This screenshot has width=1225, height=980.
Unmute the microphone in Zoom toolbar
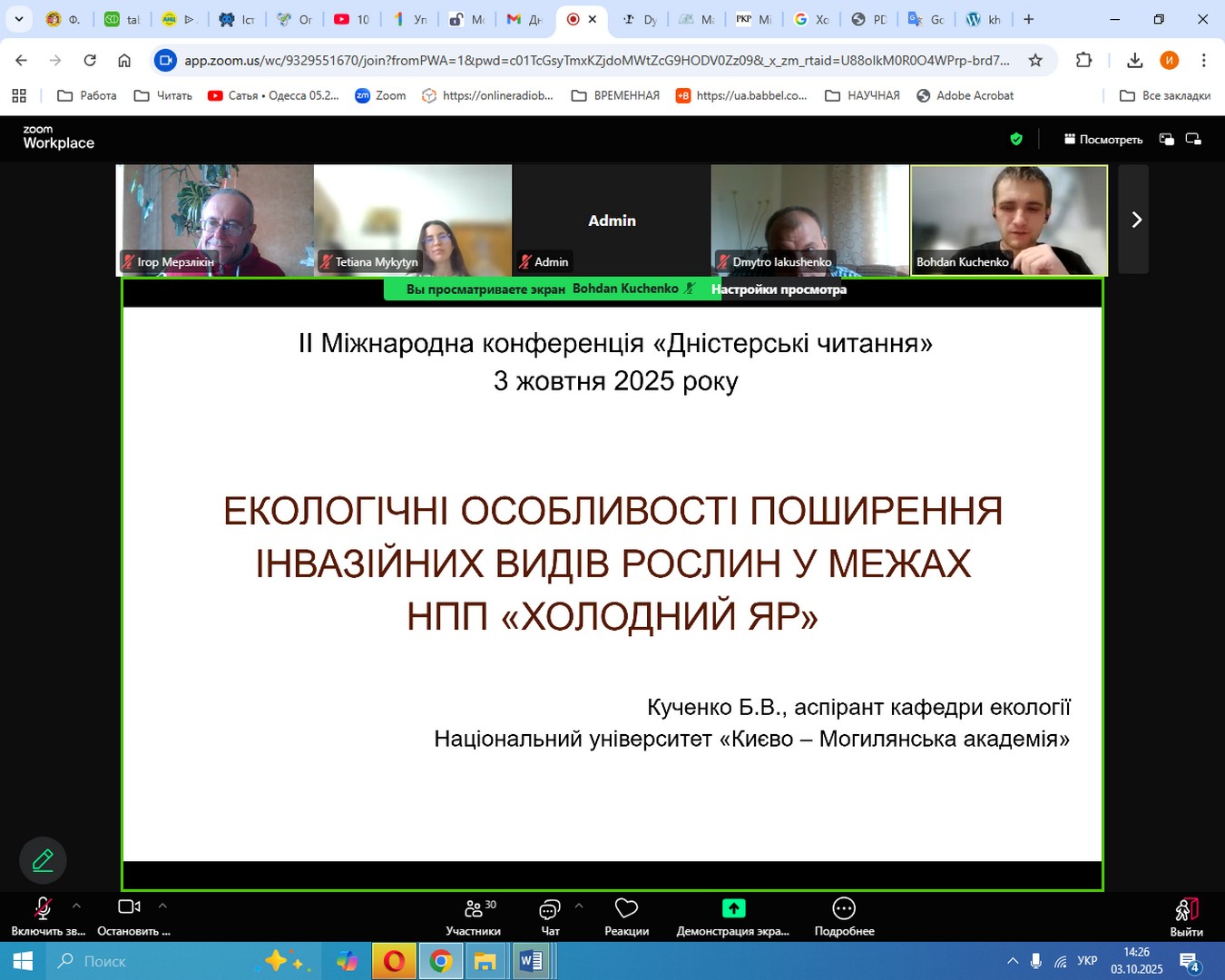coord(43,909)
